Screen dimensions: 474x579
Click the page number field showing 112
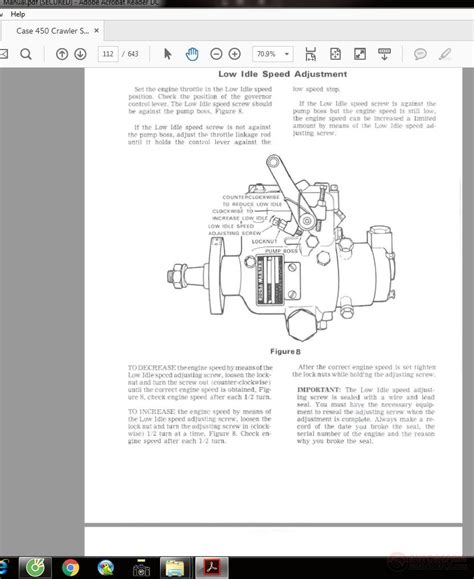(108, 54)
